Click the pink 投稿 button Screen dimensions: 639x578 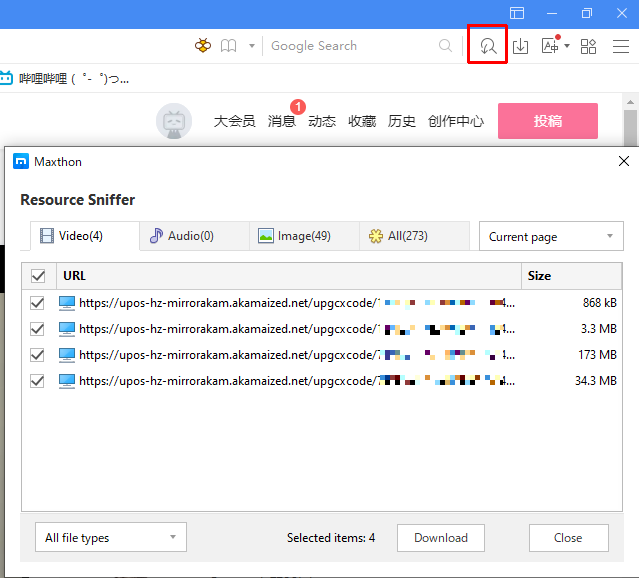(x=548, y=121)
